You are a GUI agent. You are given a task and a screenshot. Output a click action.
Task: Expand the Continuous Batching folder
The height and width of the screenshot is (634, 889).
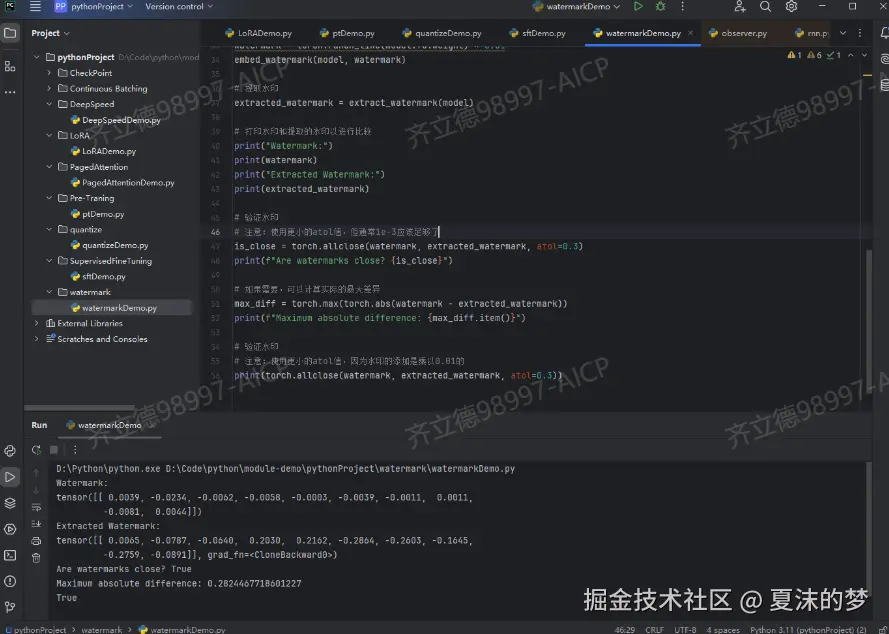pyautogui.click(x=49, y=88)
